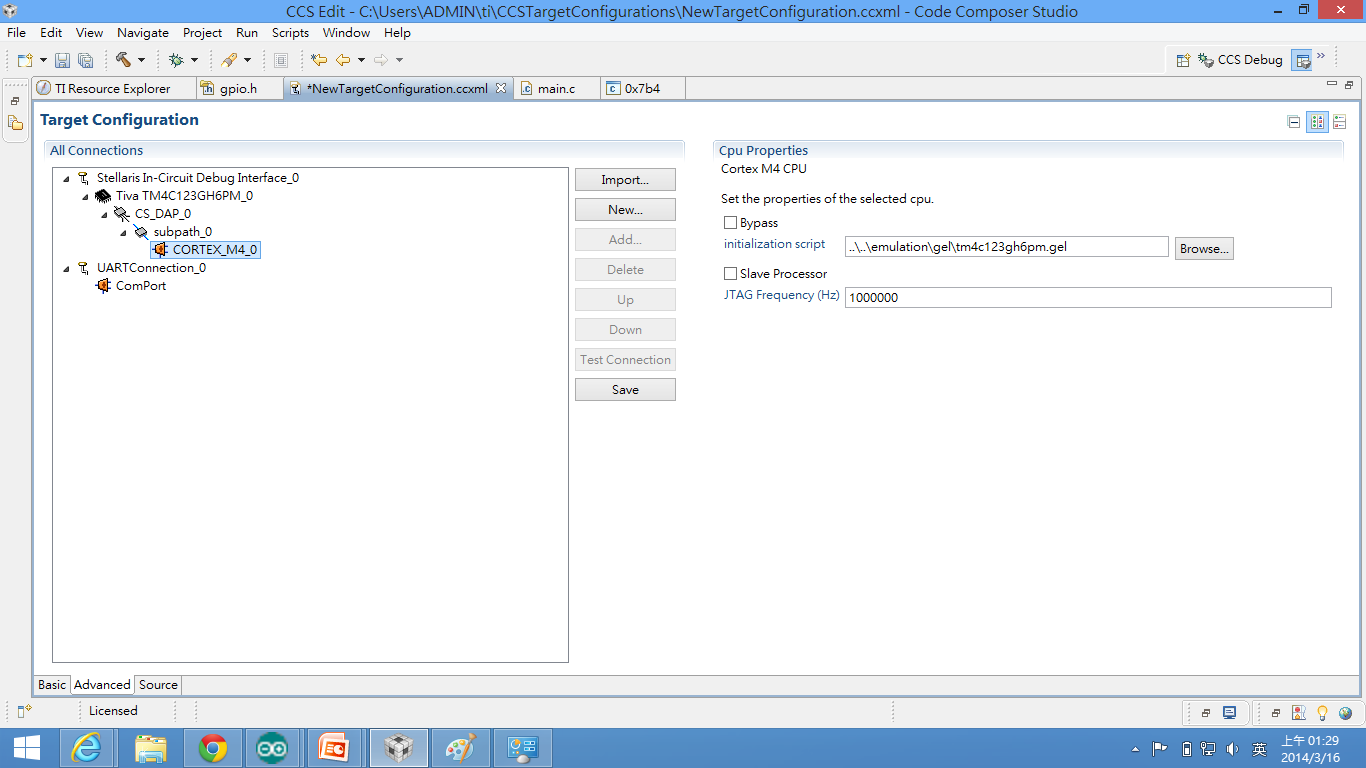Collapse the Stellaris In-Circuit Debug Interface_0 node

pyautogui.click(x=67, y=179)
